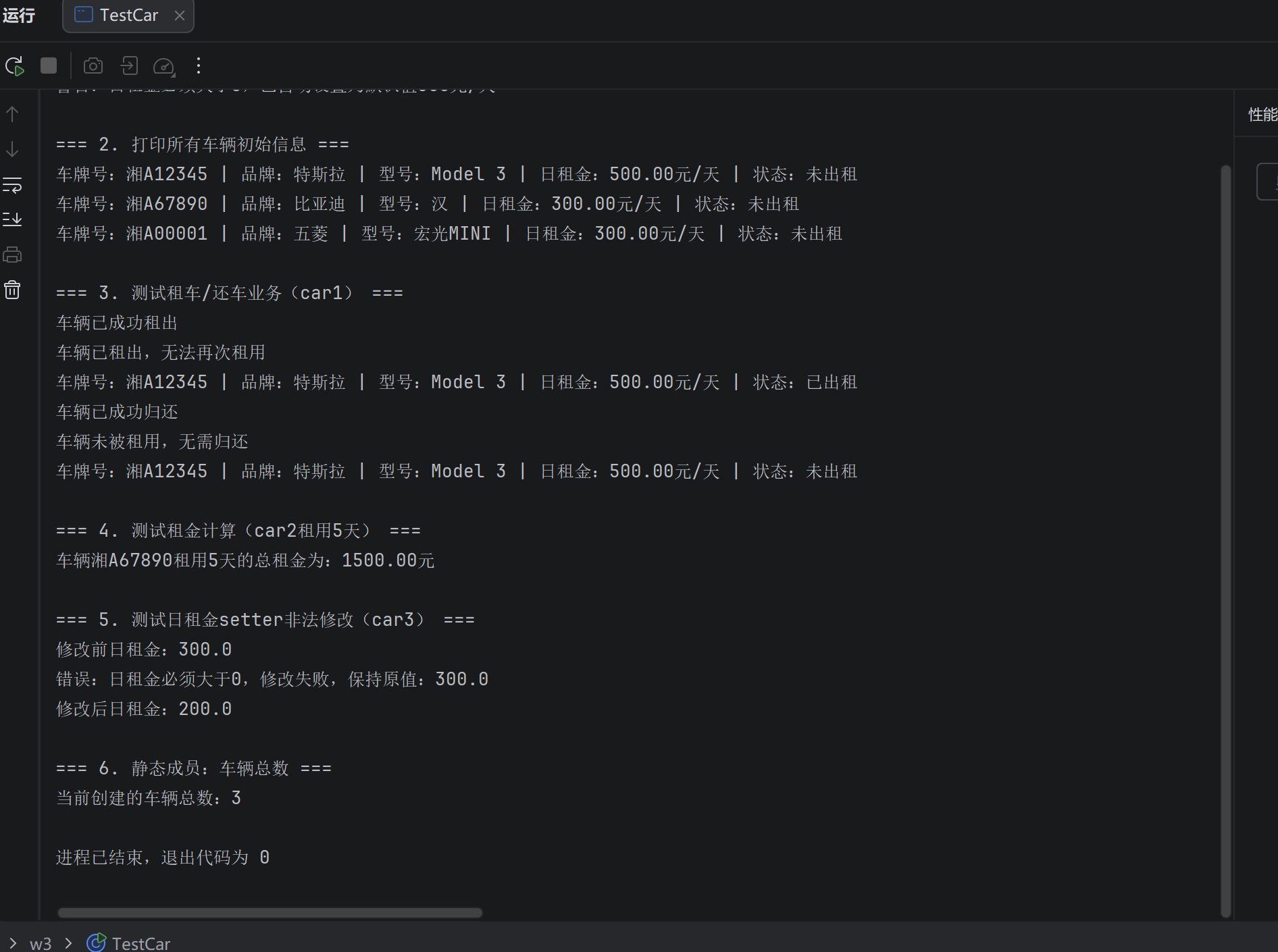
Task: Expand the chevron between w3 and TestCar
Action: click(x=68, y=943)
